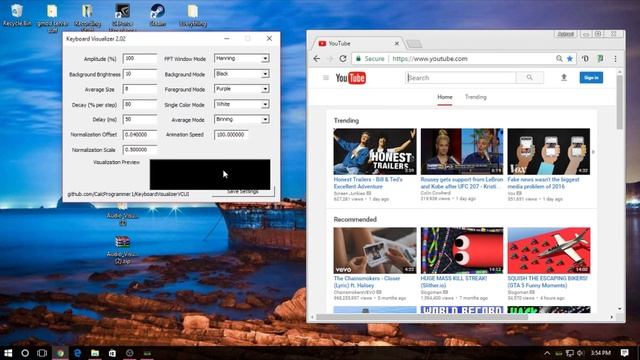Image resolution: width=640 pixels, height=360 pixels.
Task: Click the Secure padlock in address bar
Action: (358, 59)
